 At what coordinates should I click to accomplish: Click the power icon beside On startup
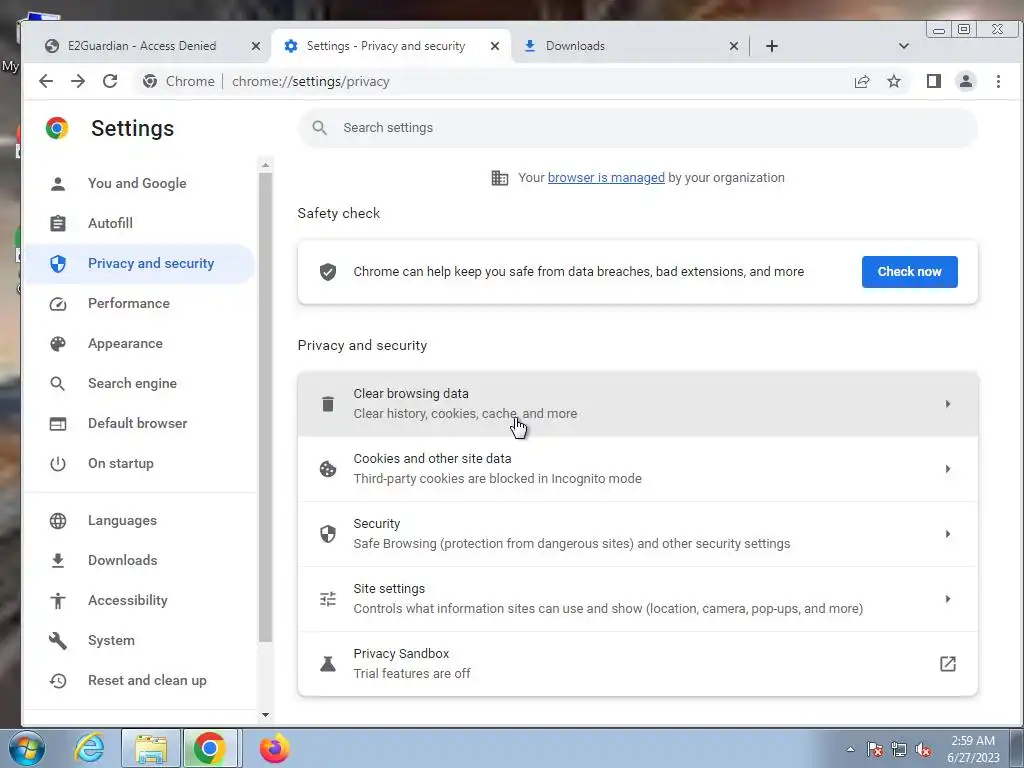point(57,464)
